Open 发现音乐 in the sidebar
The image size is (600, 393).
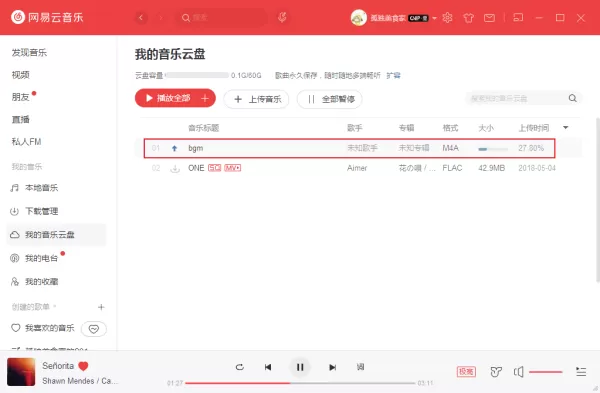tap(29, 53)
